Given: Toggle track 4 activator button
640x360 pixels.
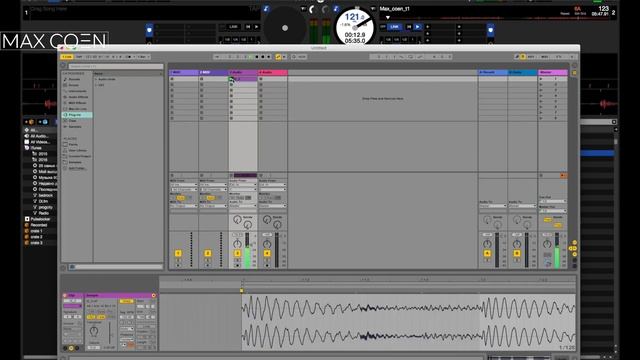Looking at the screenshot, I should coord(267,253).
